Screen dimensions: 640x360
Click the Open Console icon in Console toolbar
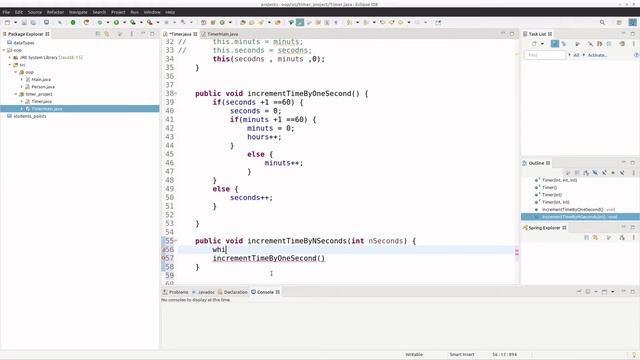(x=604, y=292)
